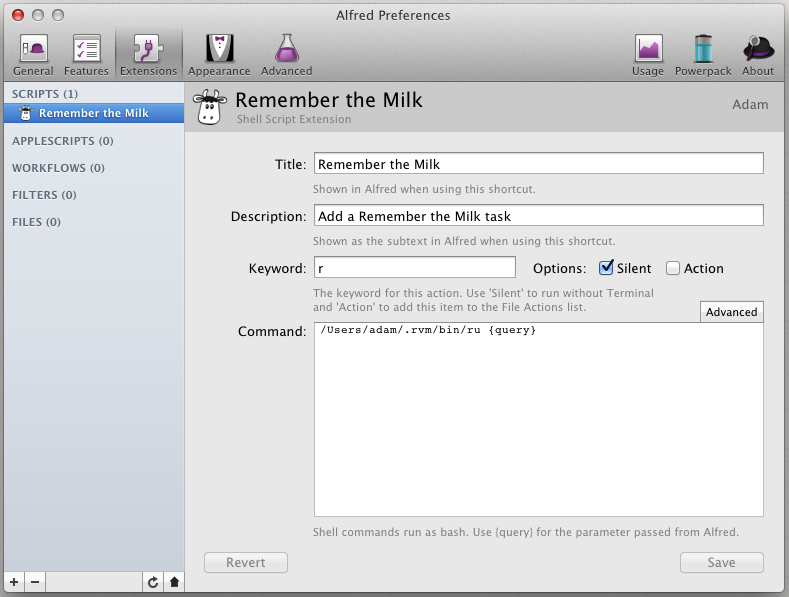This screenshot has height=597, width=789.
Task: Open the Features preferences pane
Action: [x=86, y=55]
